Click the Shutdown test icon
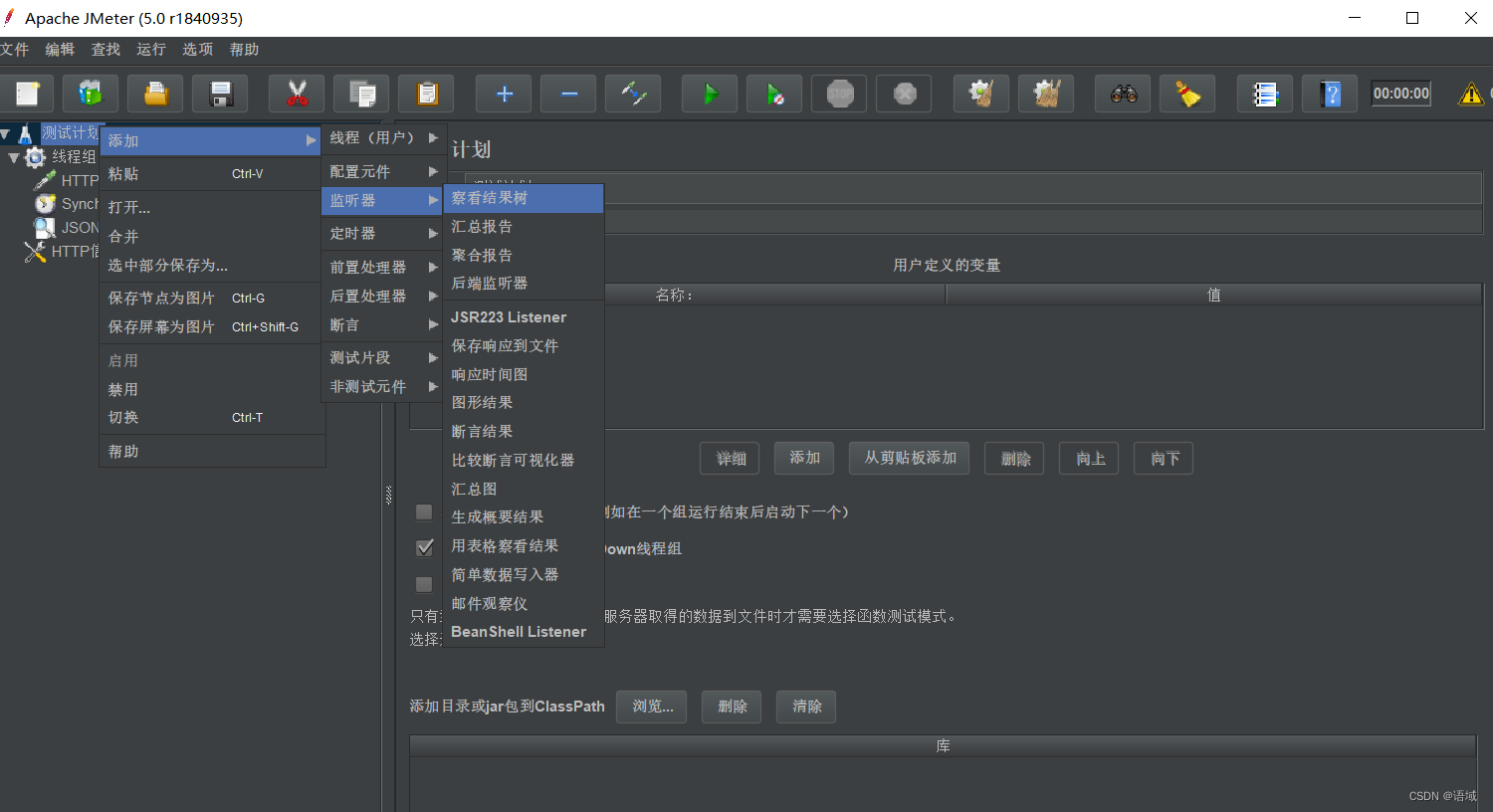Screen dimensions: 1493x812 [x=904, y=94]
